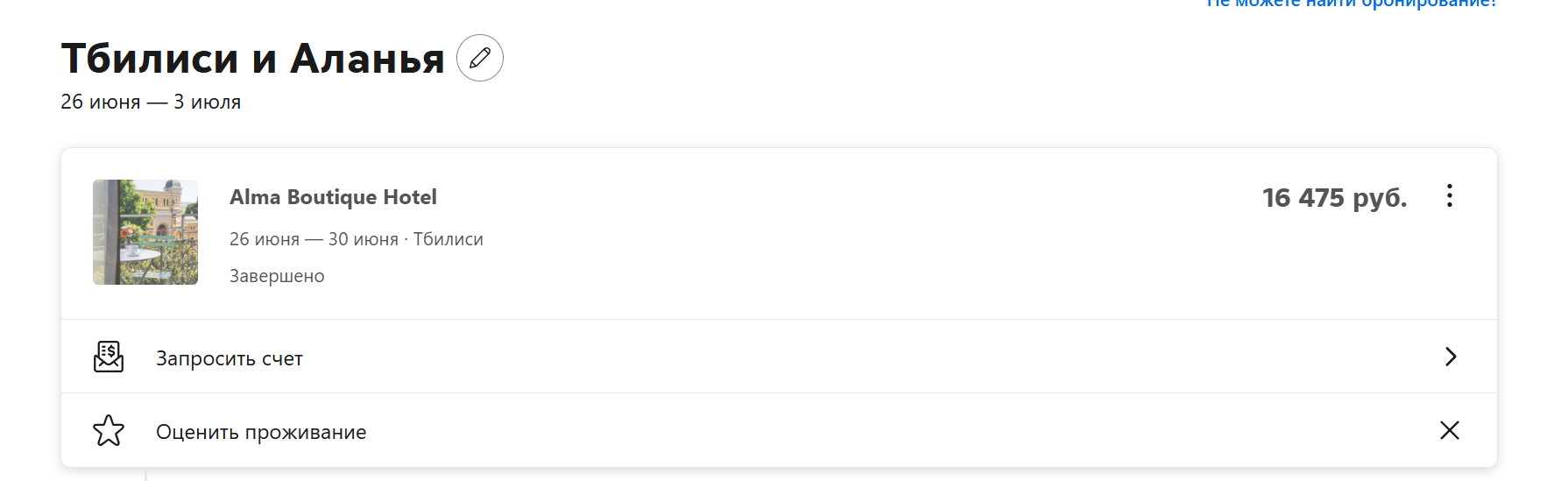Open the 'Alma Boutique Hotel' booking title
The height and width of the screenshot is (481, 1568).
coord(333,197)
